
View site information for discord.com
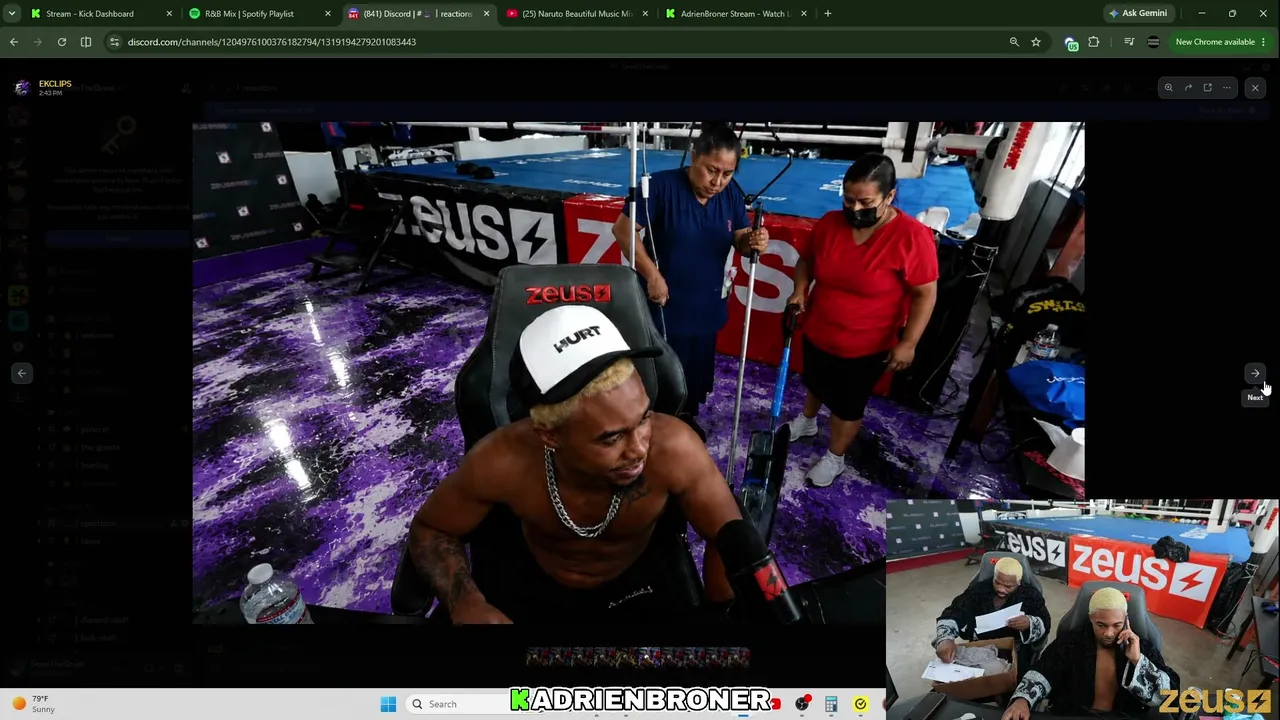(x=114, y=42)
